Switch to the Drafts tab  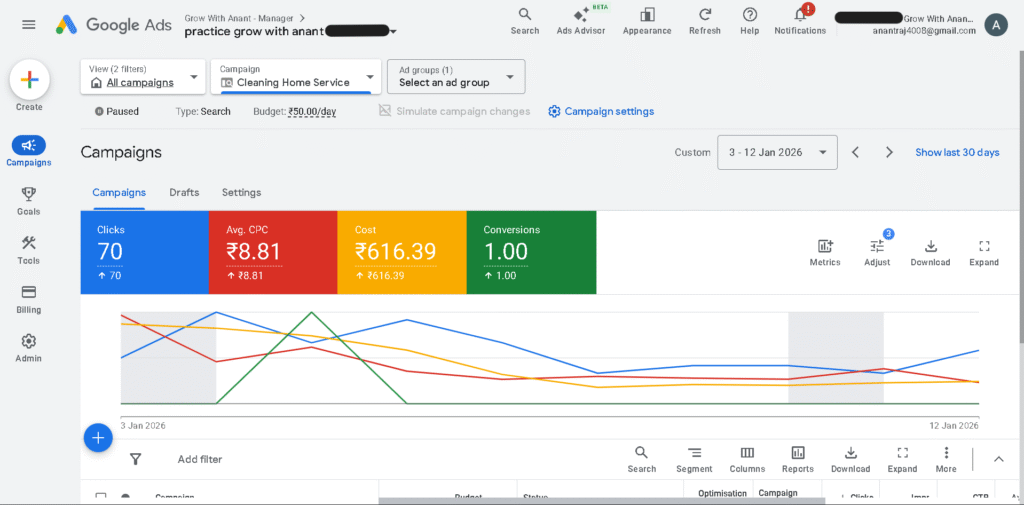[184, 193]
